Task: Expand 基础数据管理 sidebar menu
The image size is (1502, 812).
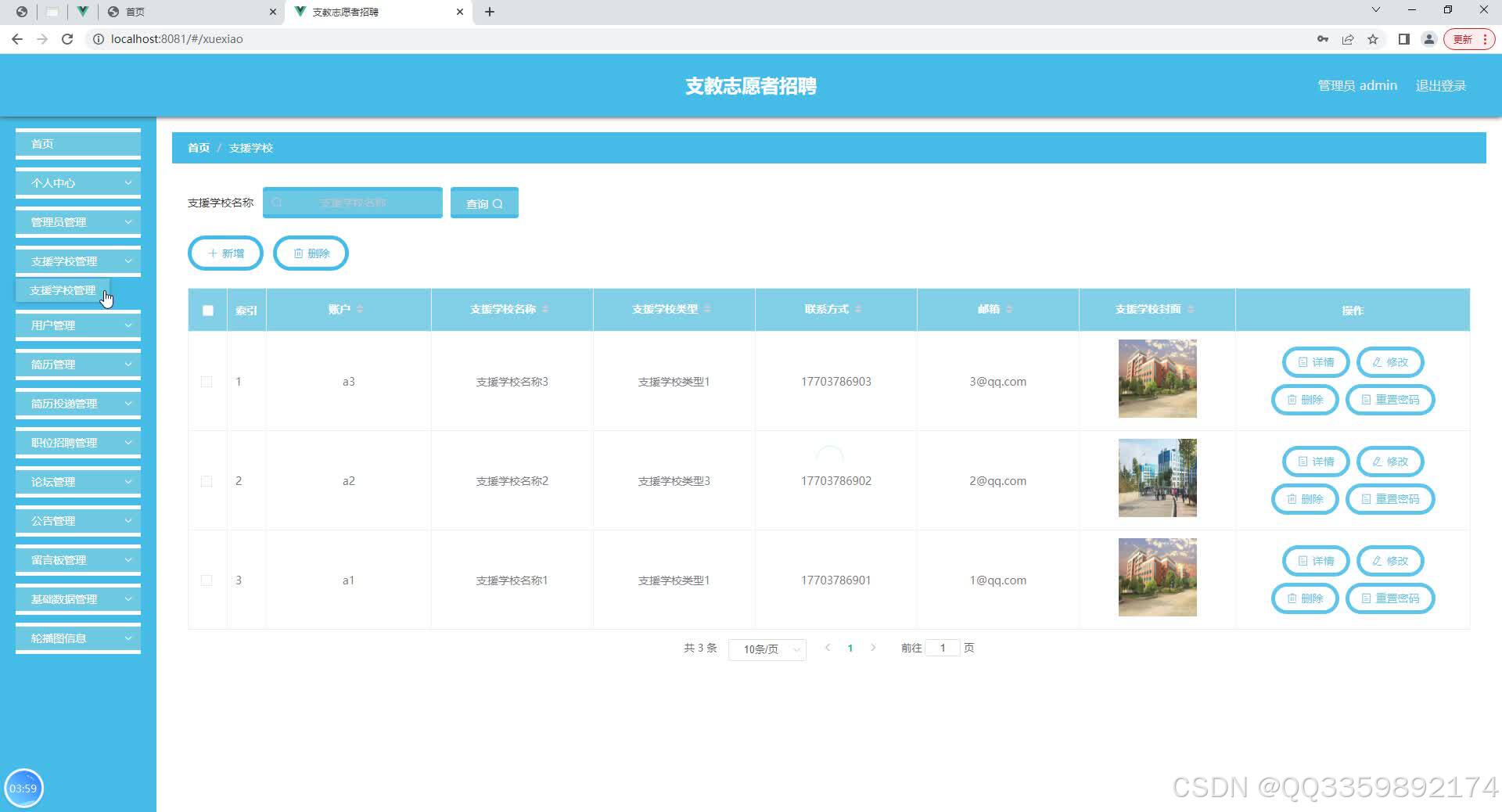Action: click(x=78, y=599)
